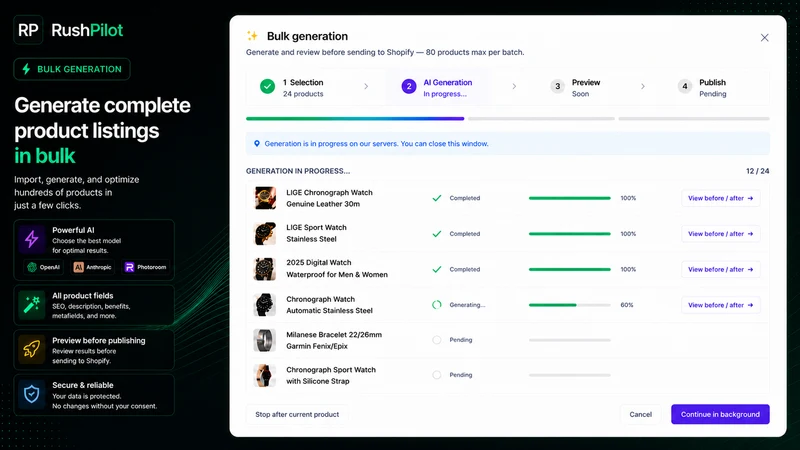
Task: Click the green checkmark on Selection step
Action: pos(267,87)
